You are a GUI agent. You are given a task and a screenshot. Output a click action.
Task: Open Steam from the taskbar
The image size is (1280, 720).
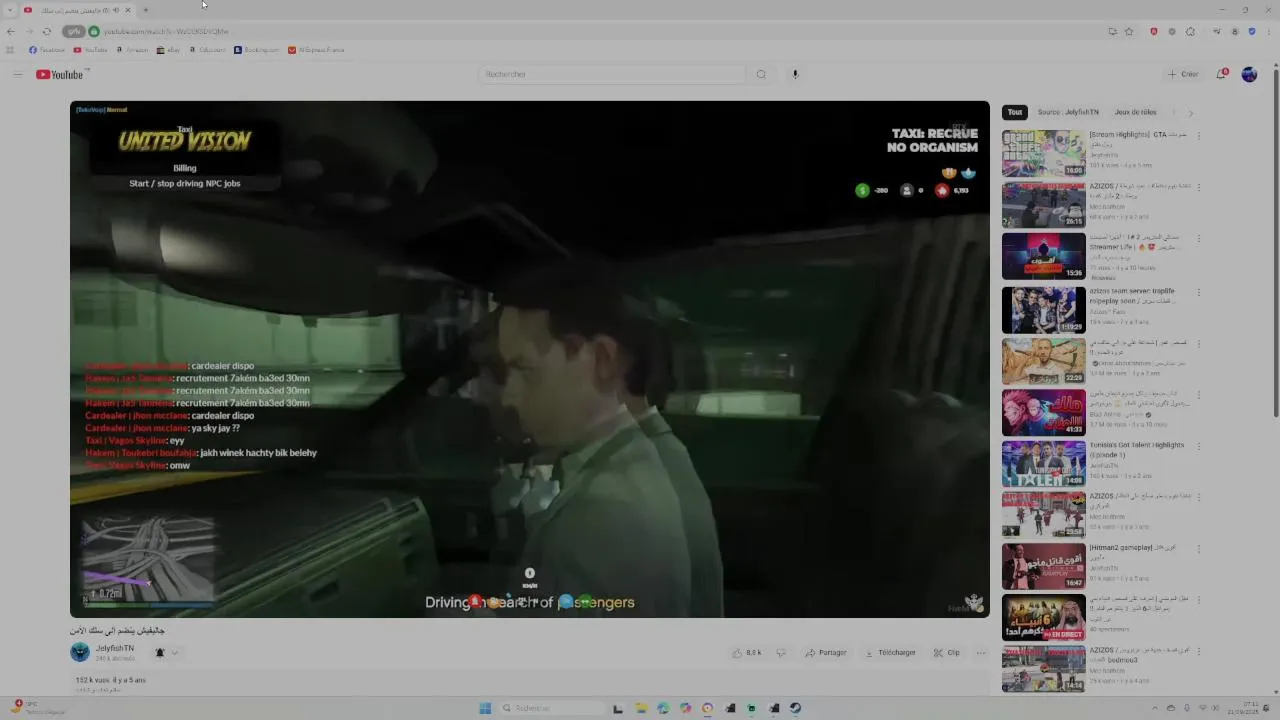tap(796, 708)
